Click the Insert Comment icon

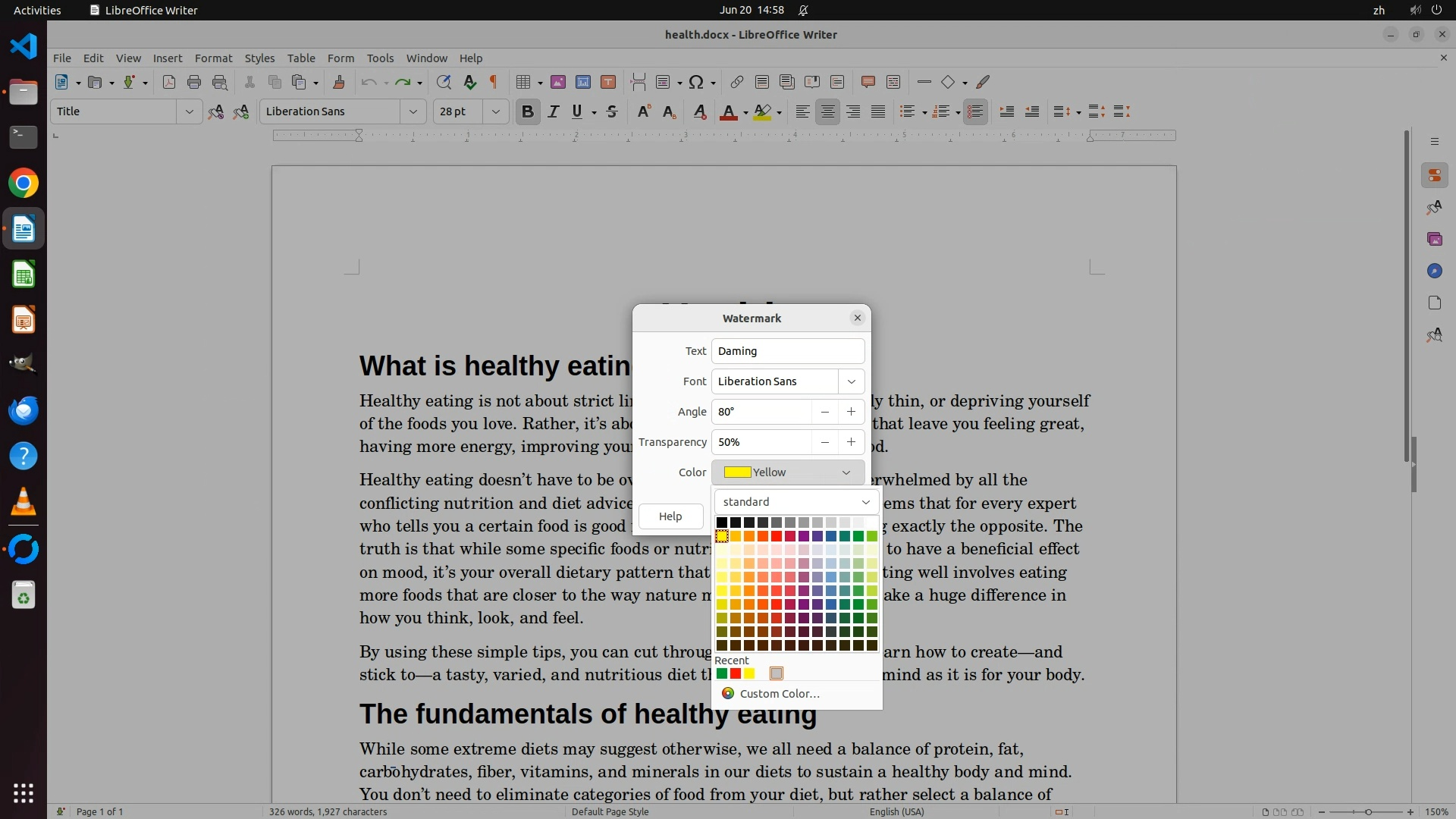coord(868,82)
